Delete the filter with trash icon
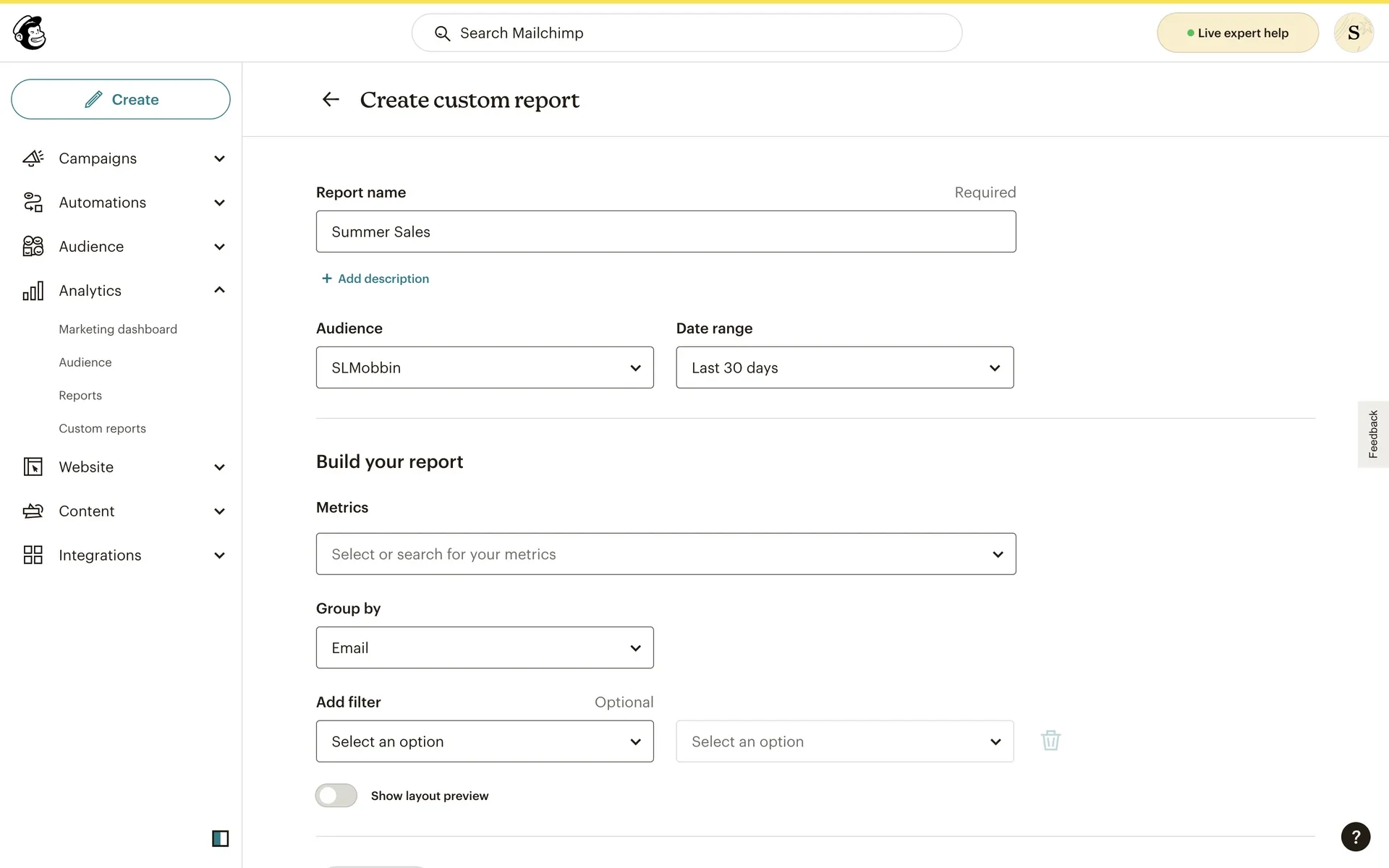1389x868 pixels. [1050, 741]
